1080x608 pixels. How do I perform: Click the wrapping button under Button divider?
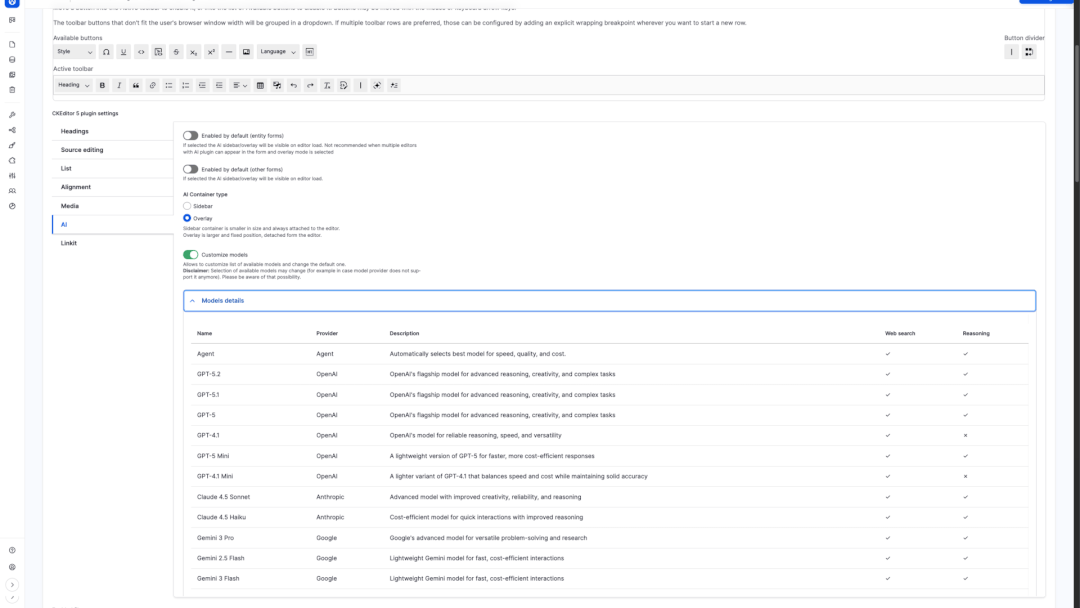(1029, 52)
